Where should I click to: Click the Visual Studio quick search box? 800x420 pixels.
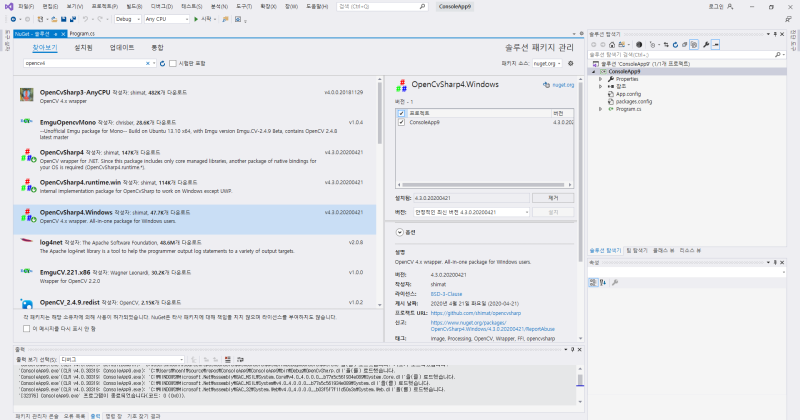[382, 7]
